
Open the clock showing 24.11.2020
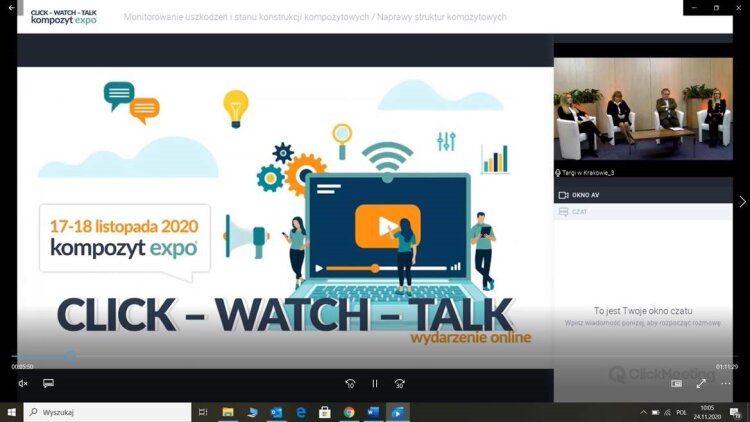pos(707,412)
